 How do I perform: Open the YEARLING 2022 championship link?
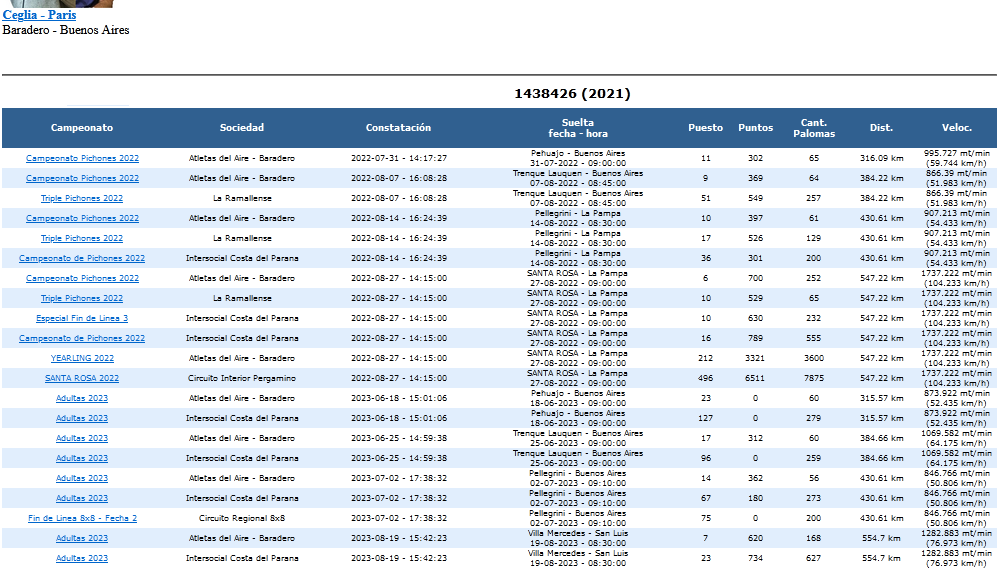(82, 358)
